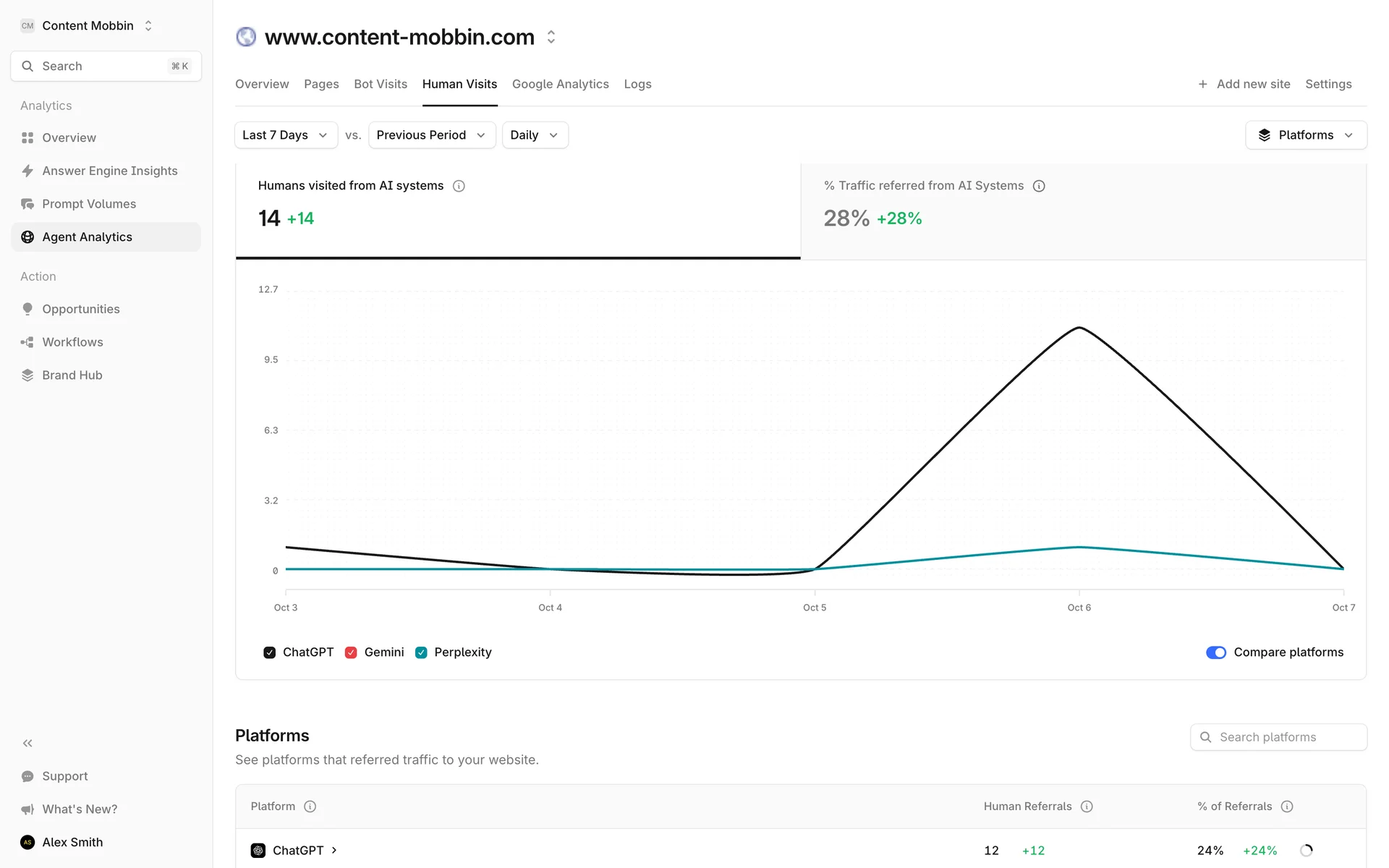Click the Answer Engine Insights lightning icon
This screenshot has height=868, width=1389.
pos(27,171)
